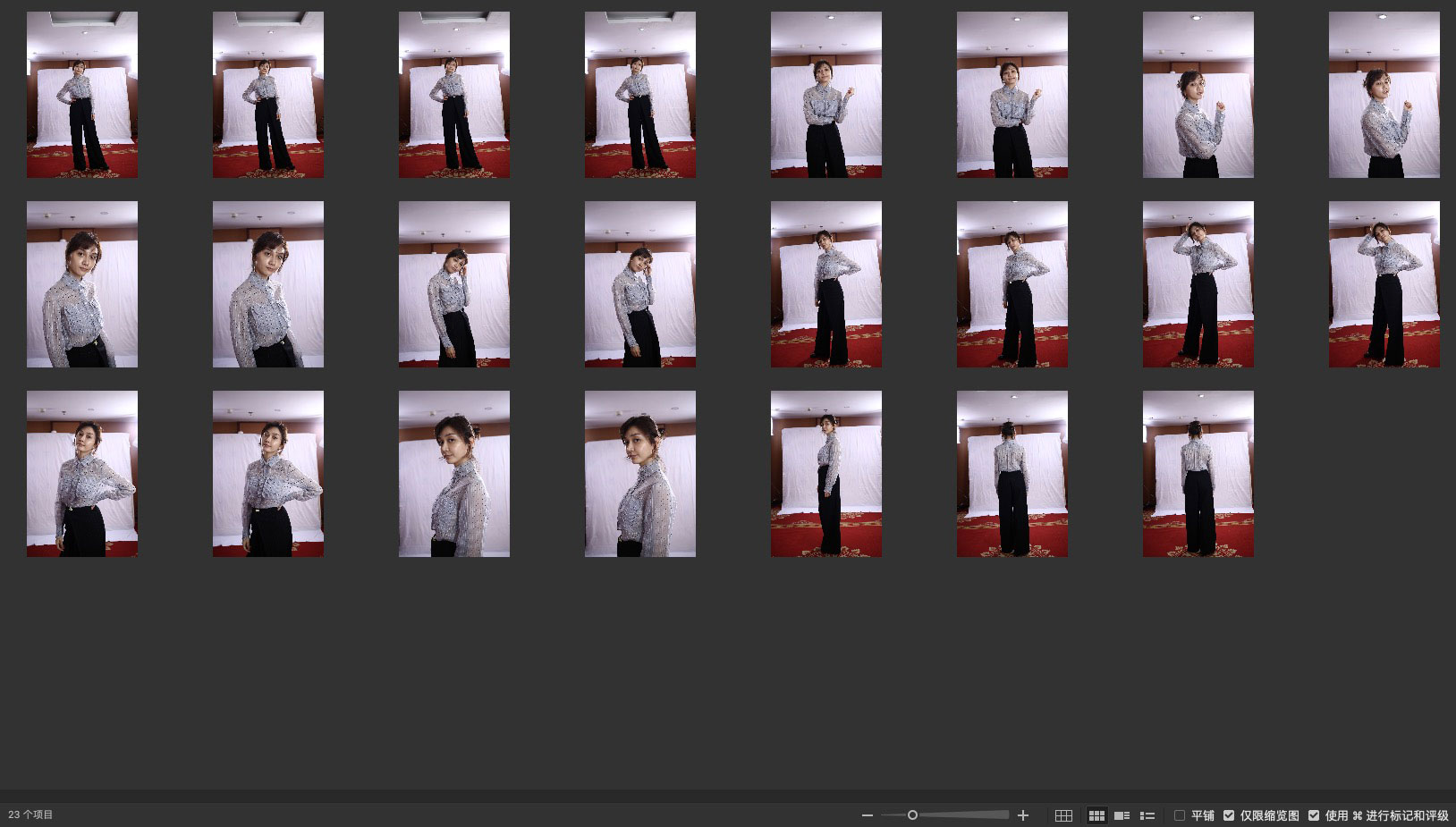Select the side-profile standing photo in third row
Image resolution: width=1456 pixels, height=827 pixels.
pyautogui.click(x=825, y=474)
